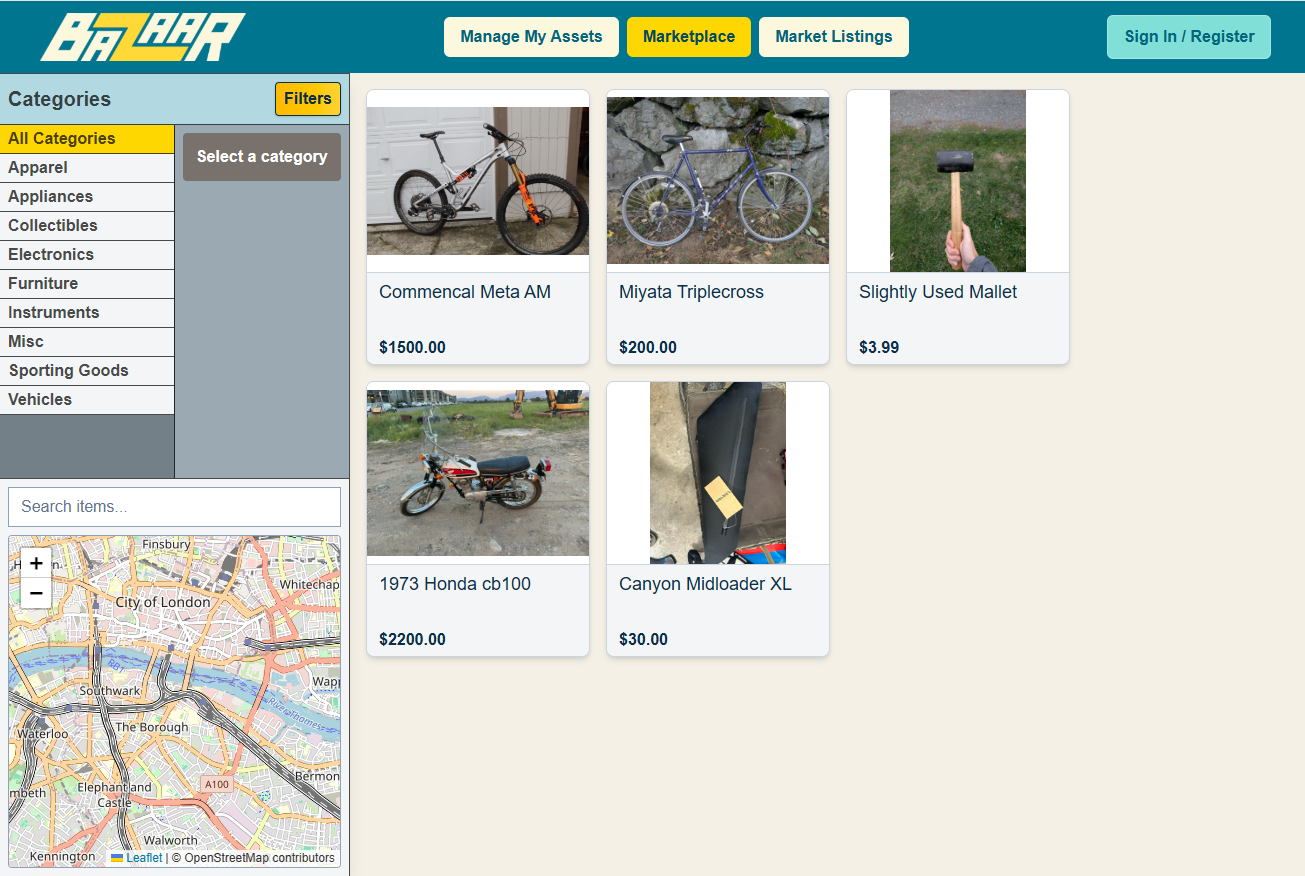Image resolution: width=1305 pixels, height=876 pixels.
Task: Open the OpenStreetMap contributors link
Action: 254,857
